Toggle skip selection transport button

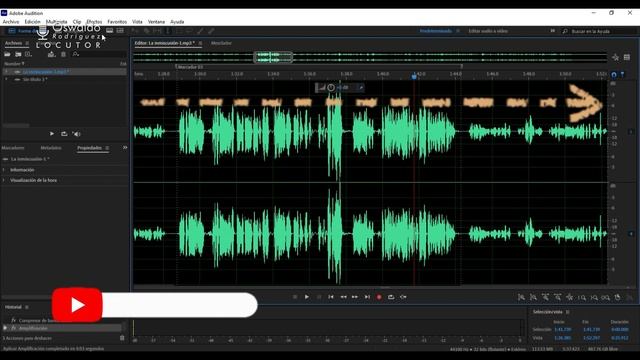403,297
